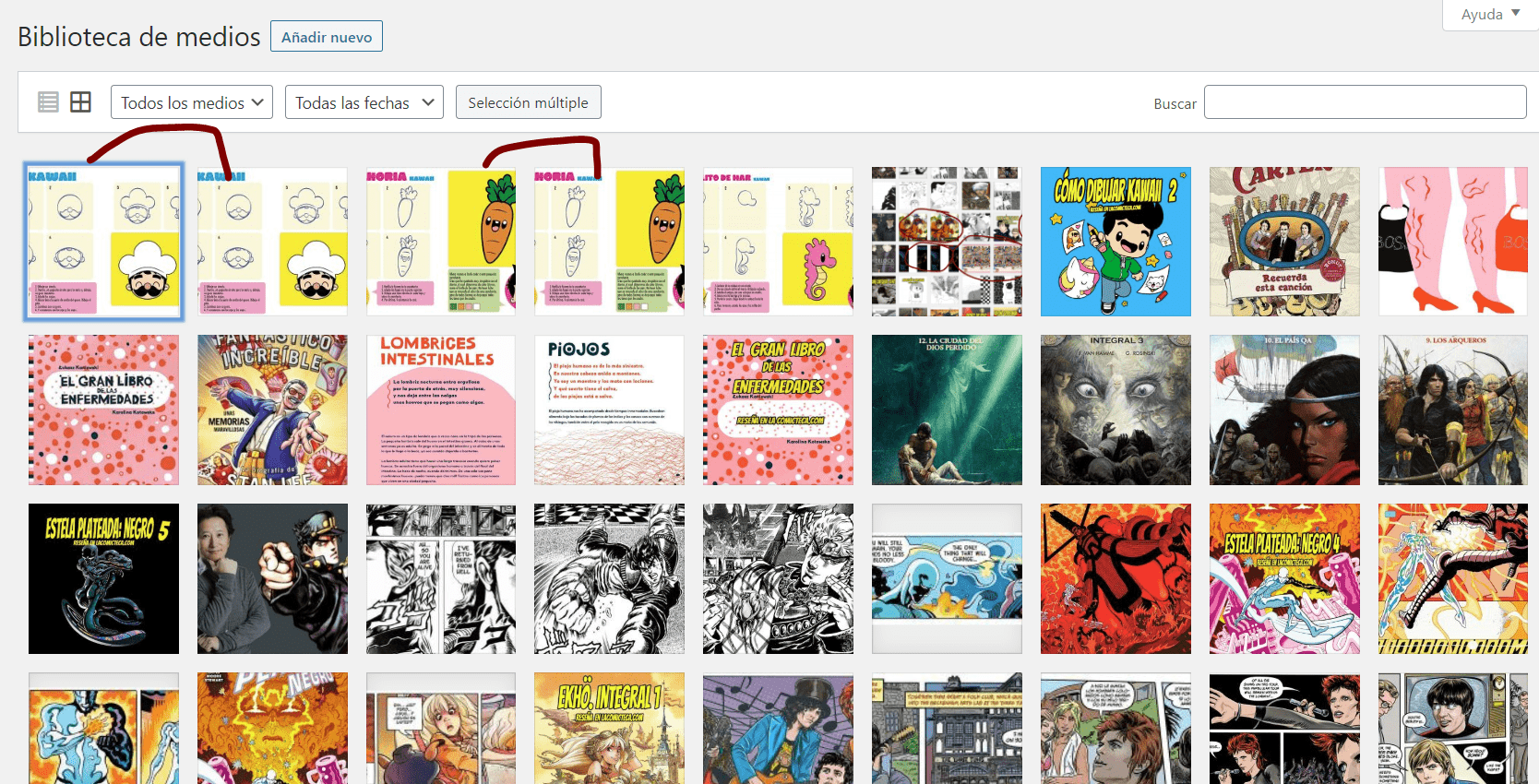This screenshot has width=1539, height=784.
Task: Click the Biblioteca de medios heading
Action: (139, 37)
